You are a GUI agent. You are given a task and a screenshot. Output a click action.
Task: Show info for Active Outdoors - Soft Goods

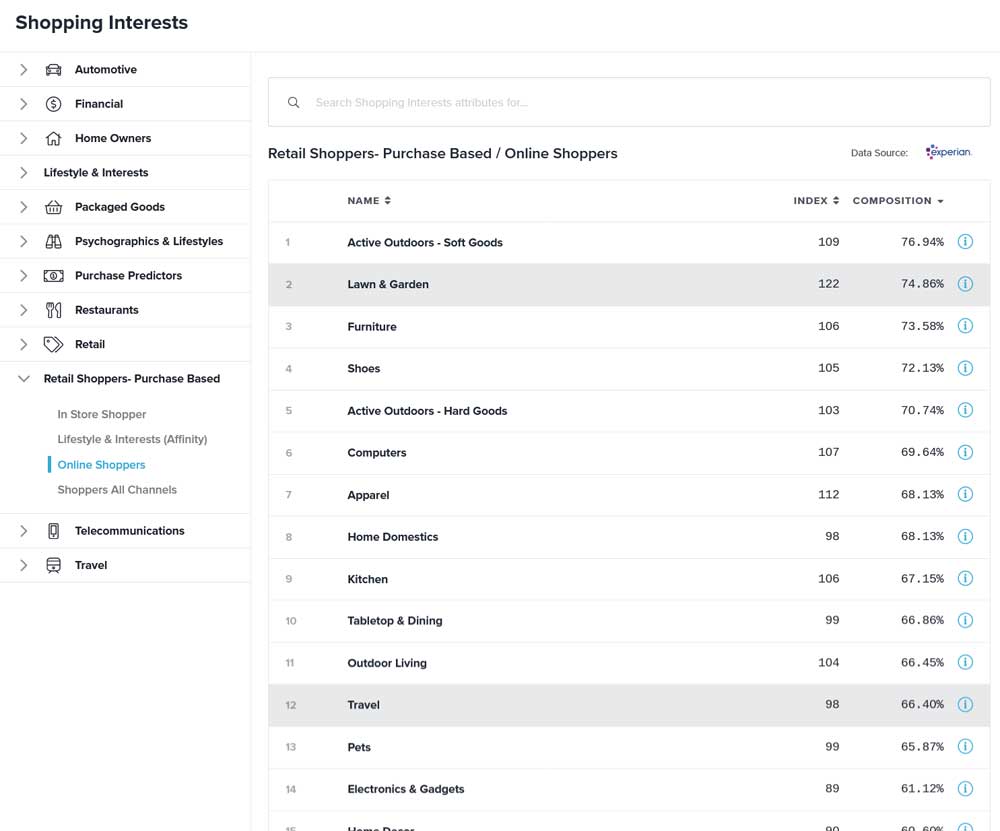tap(965, 242)
